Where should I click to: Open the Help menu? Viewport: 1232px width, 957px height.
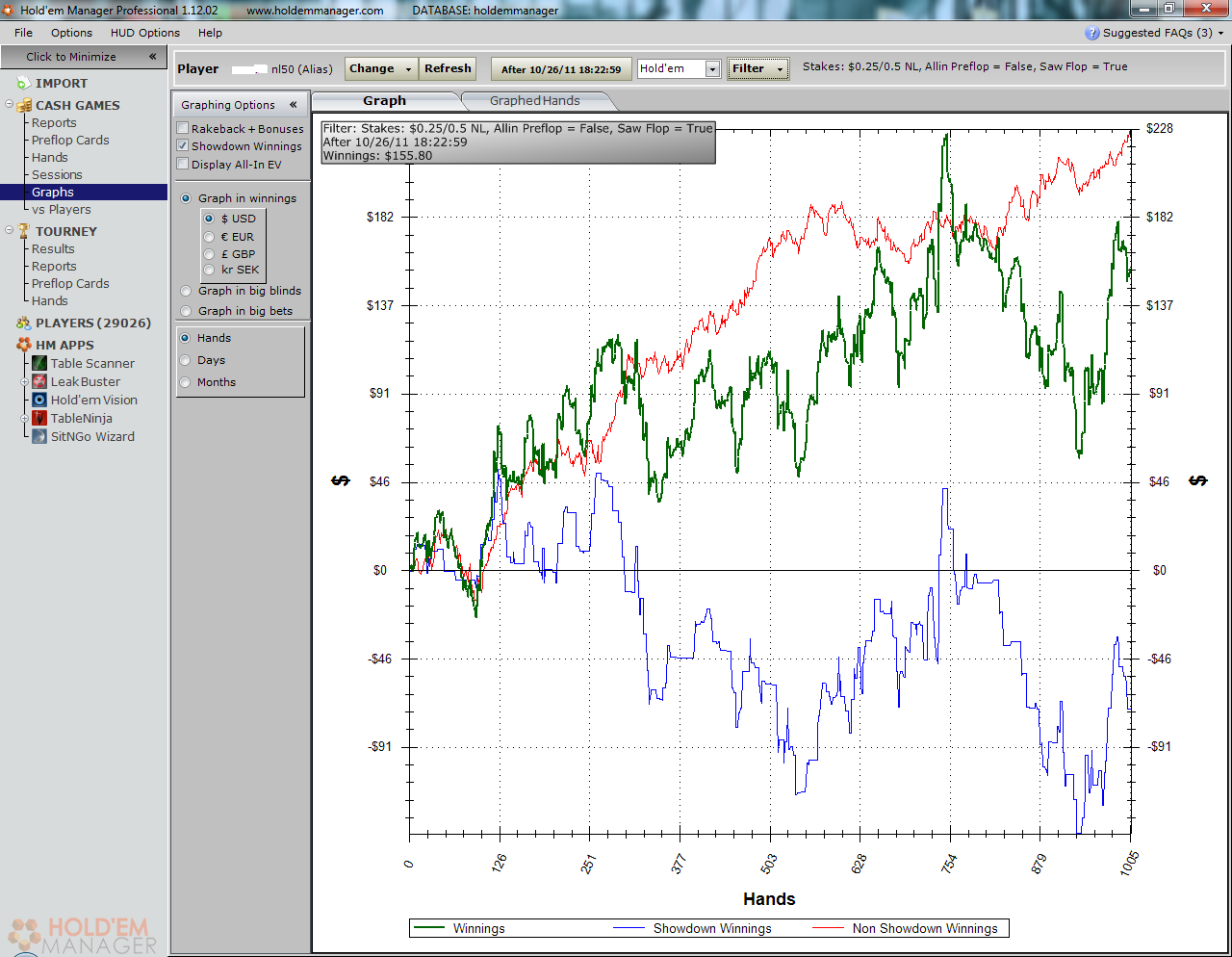pos(210,33)
